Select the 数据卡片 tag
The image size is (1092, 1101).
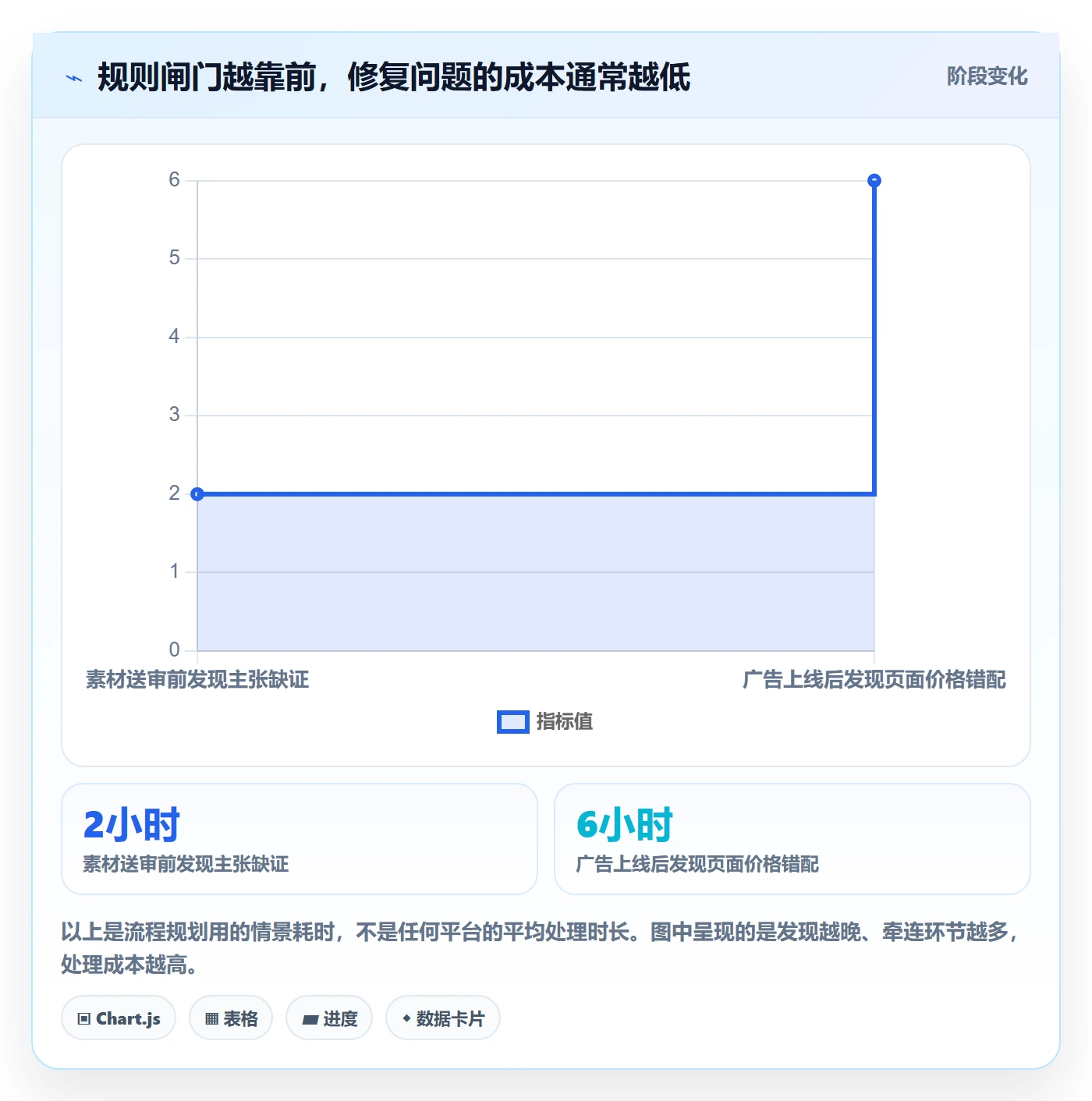443,1018
